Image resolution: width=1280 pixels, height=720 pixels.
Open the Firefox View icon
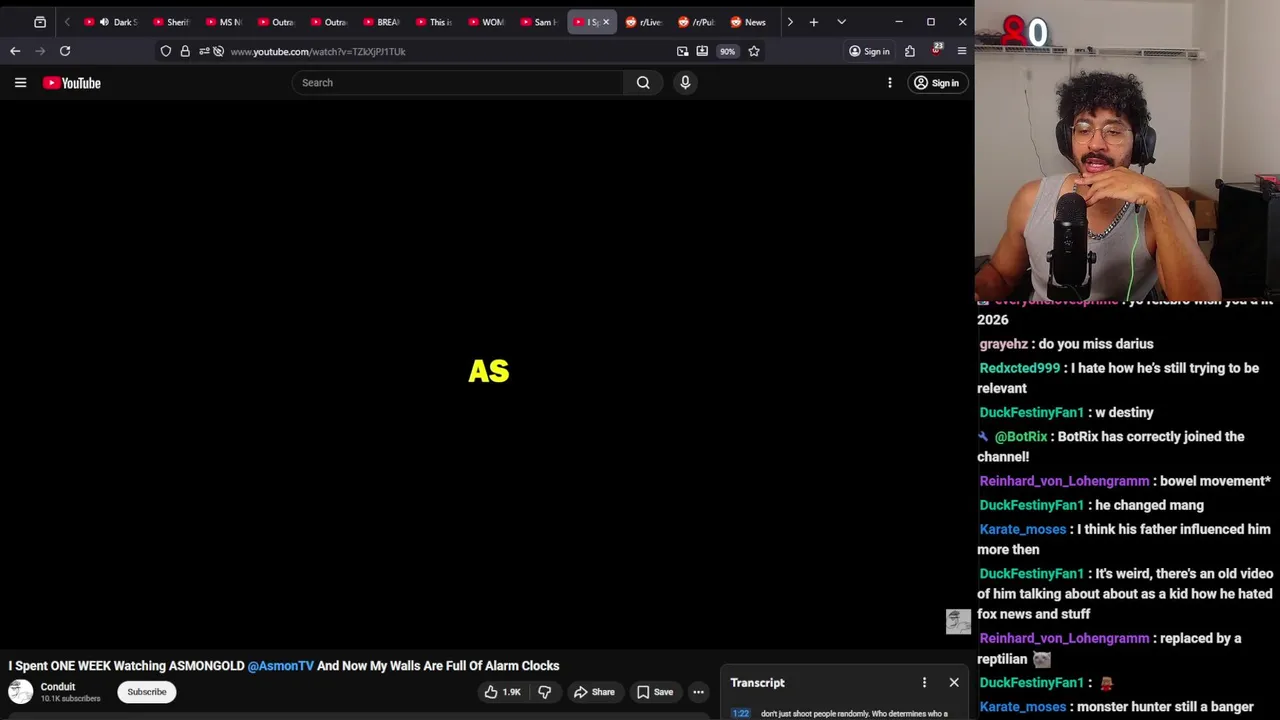point(40,22)
